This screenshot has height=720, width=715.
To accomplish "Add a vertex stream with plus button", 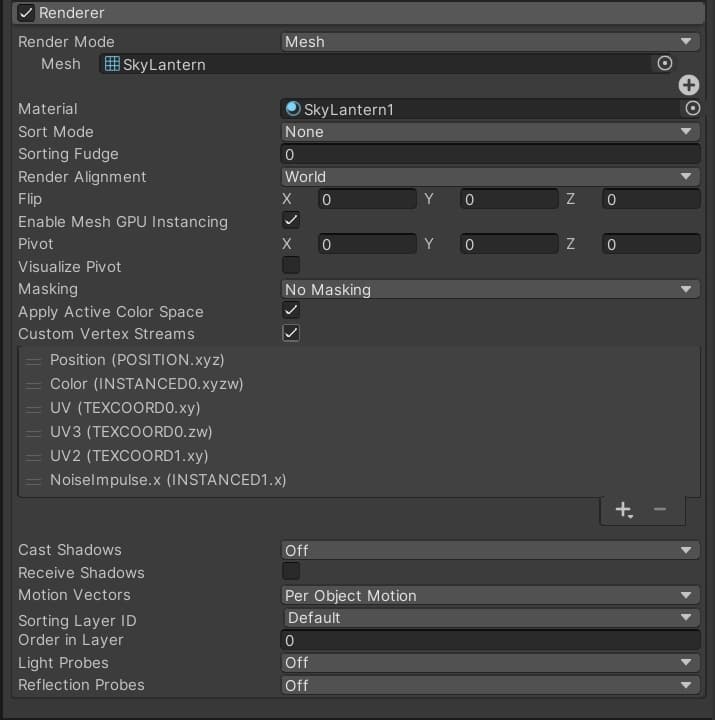I will pyautogui.click(x=623, y=510).
